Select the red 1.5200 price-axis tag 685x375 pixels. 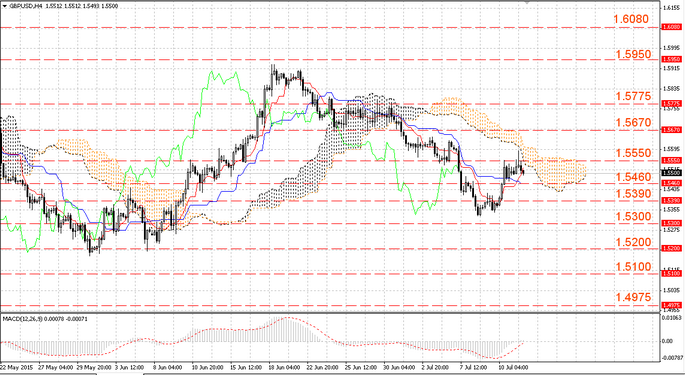coord(671,248)
